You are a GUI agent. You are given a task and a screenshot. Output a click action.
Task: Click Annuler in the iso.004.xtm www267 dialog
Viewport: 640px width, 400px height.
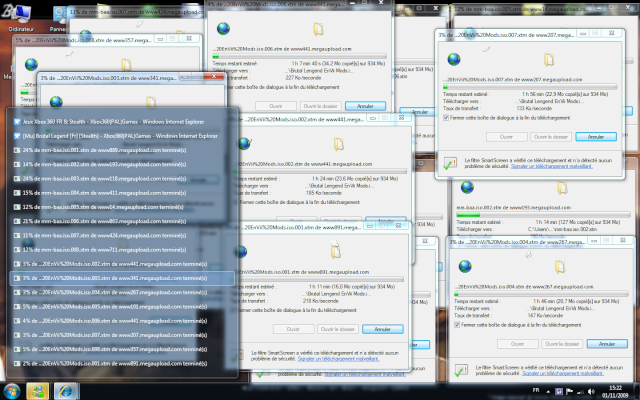(607, 344)
